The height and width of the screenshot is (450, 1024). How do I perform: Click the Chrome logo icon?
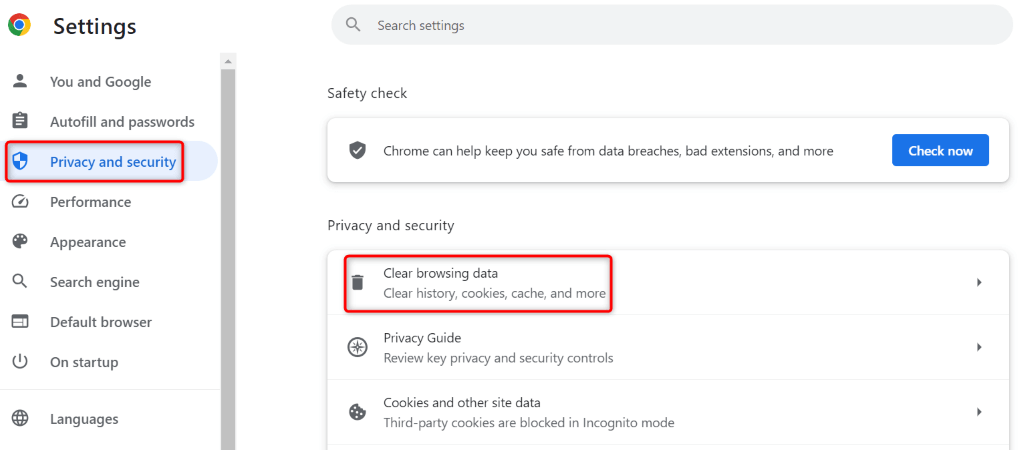(19, 25)
